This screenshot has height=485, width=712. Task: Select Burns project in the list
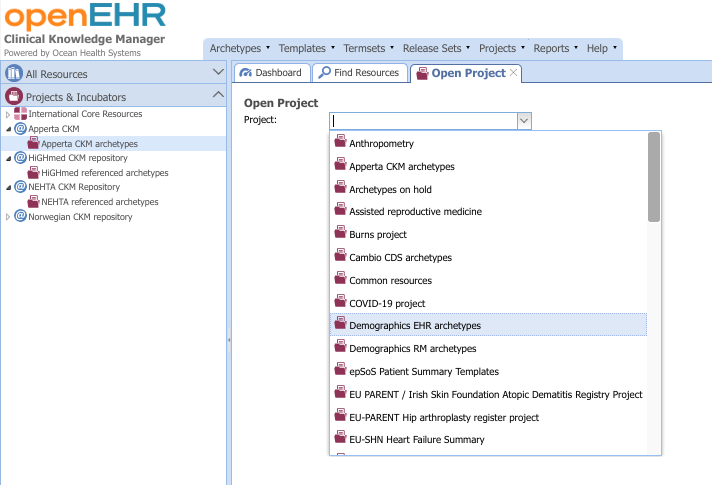click(488, 234)
